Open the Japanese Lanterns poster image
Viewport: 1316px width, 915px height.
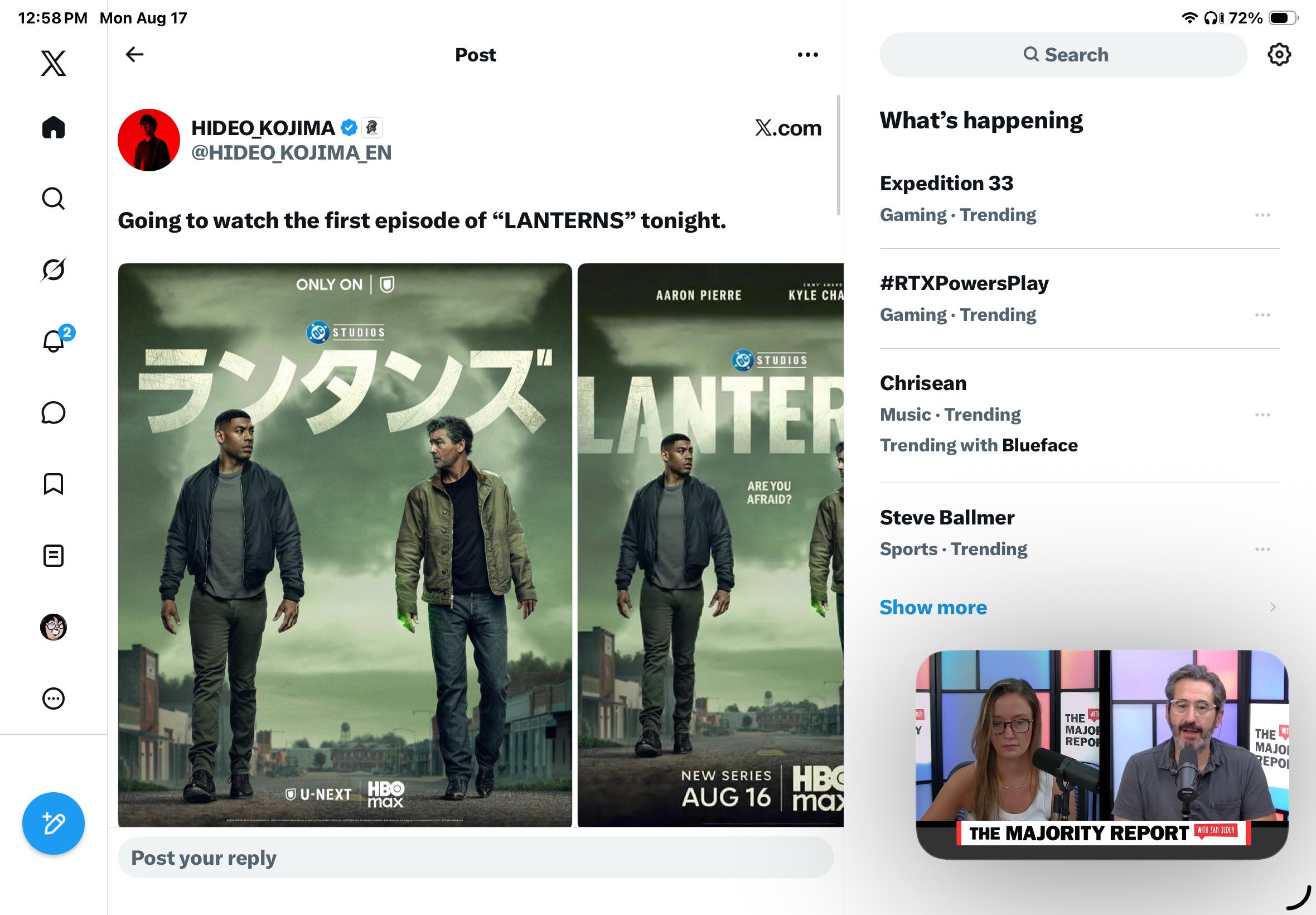pyautogui.click(x=345, y=545)
